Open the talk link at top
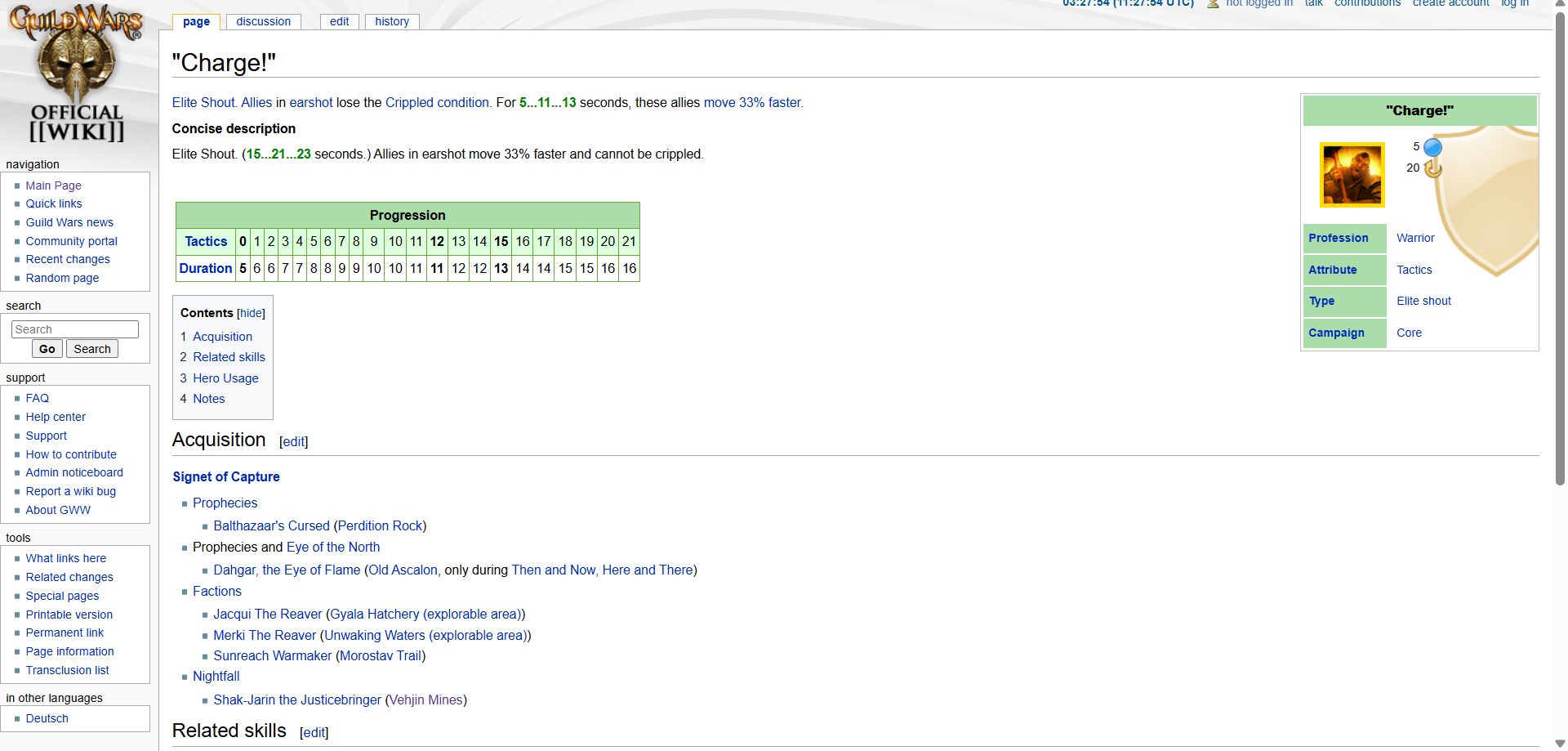This screenshot has height=751, width=1568. 1313,3
